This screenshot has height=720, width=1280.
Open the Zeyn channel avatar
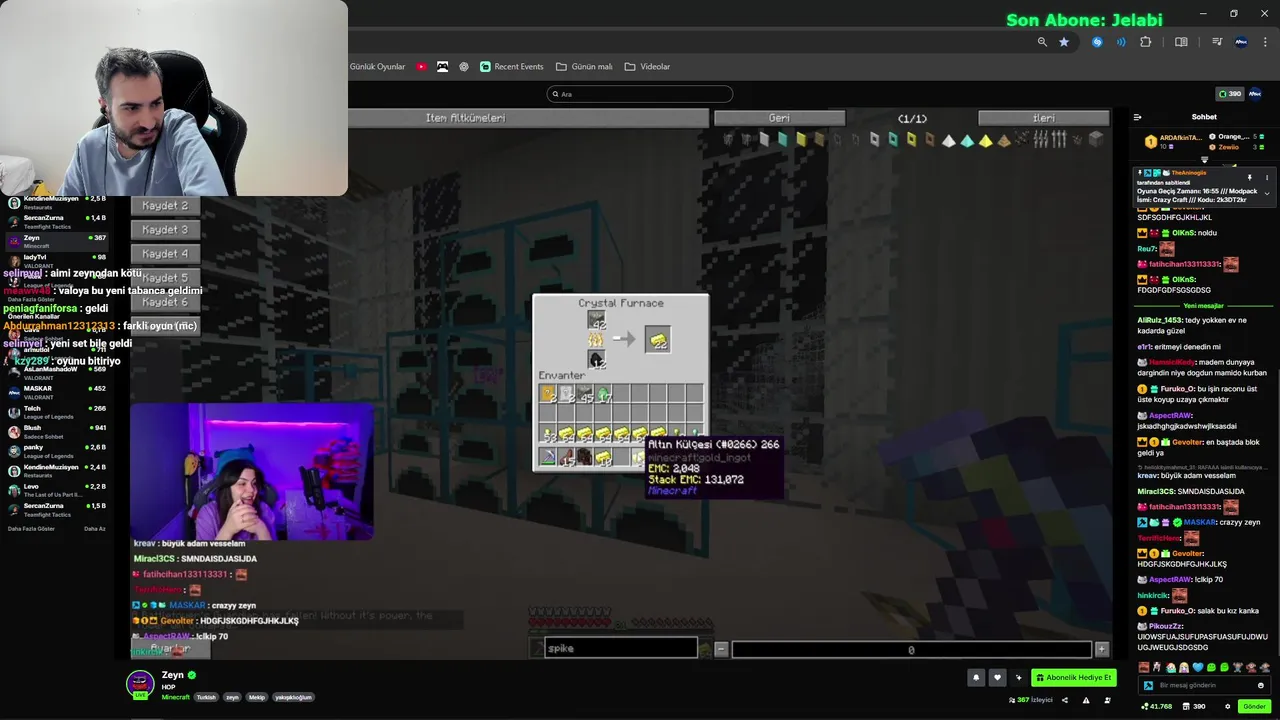(140, 683)
